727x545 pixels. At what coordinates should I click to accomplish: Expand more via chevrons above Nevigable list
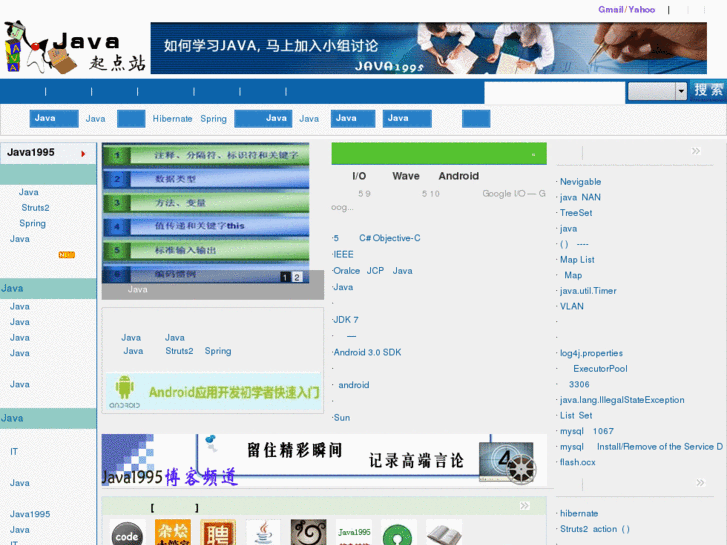tap(695, 151)
